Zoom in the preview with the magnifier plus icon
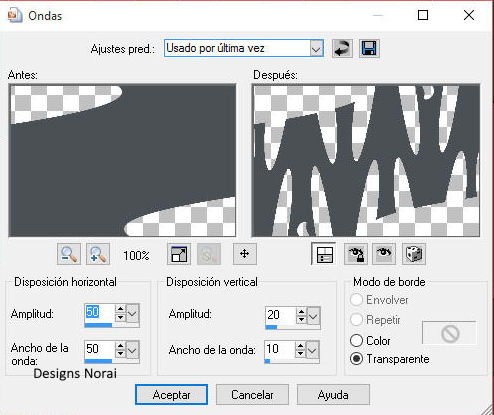 (x=98, y=254)
